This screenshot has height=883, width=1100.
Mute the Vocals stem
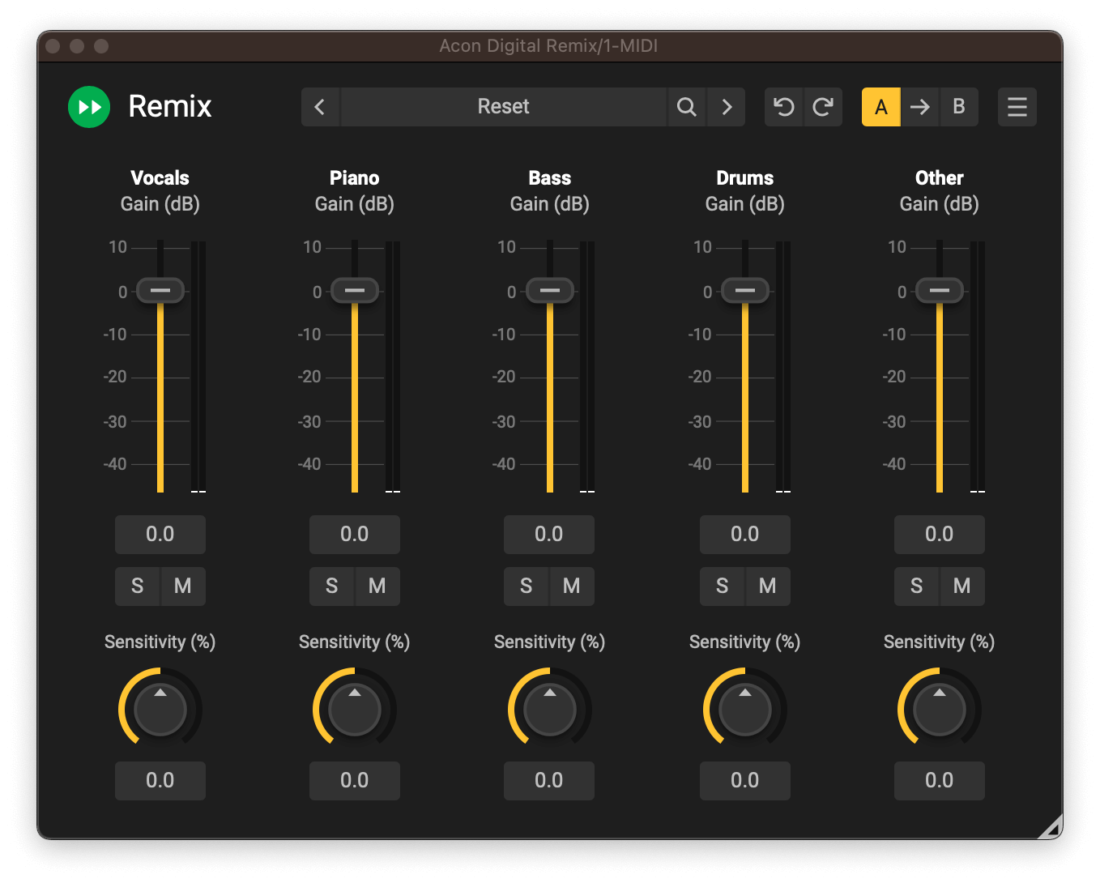(x=183, y=586)
